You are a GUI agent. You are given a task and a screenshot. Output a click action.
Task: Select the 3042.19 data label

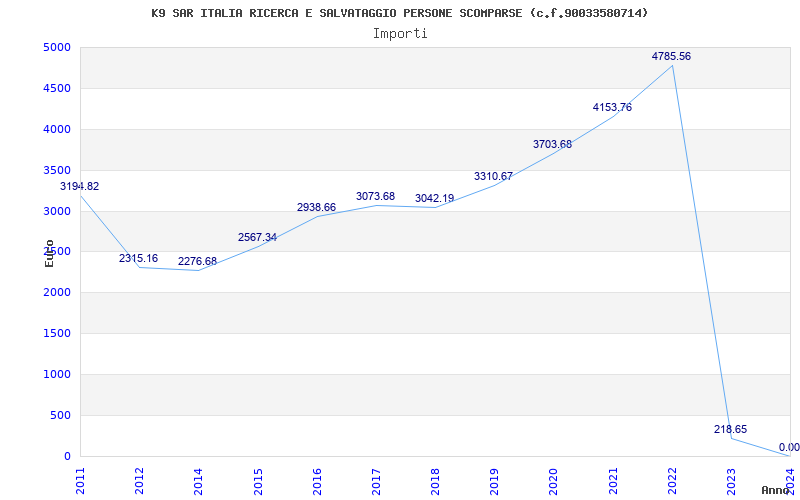coord(435,198)
